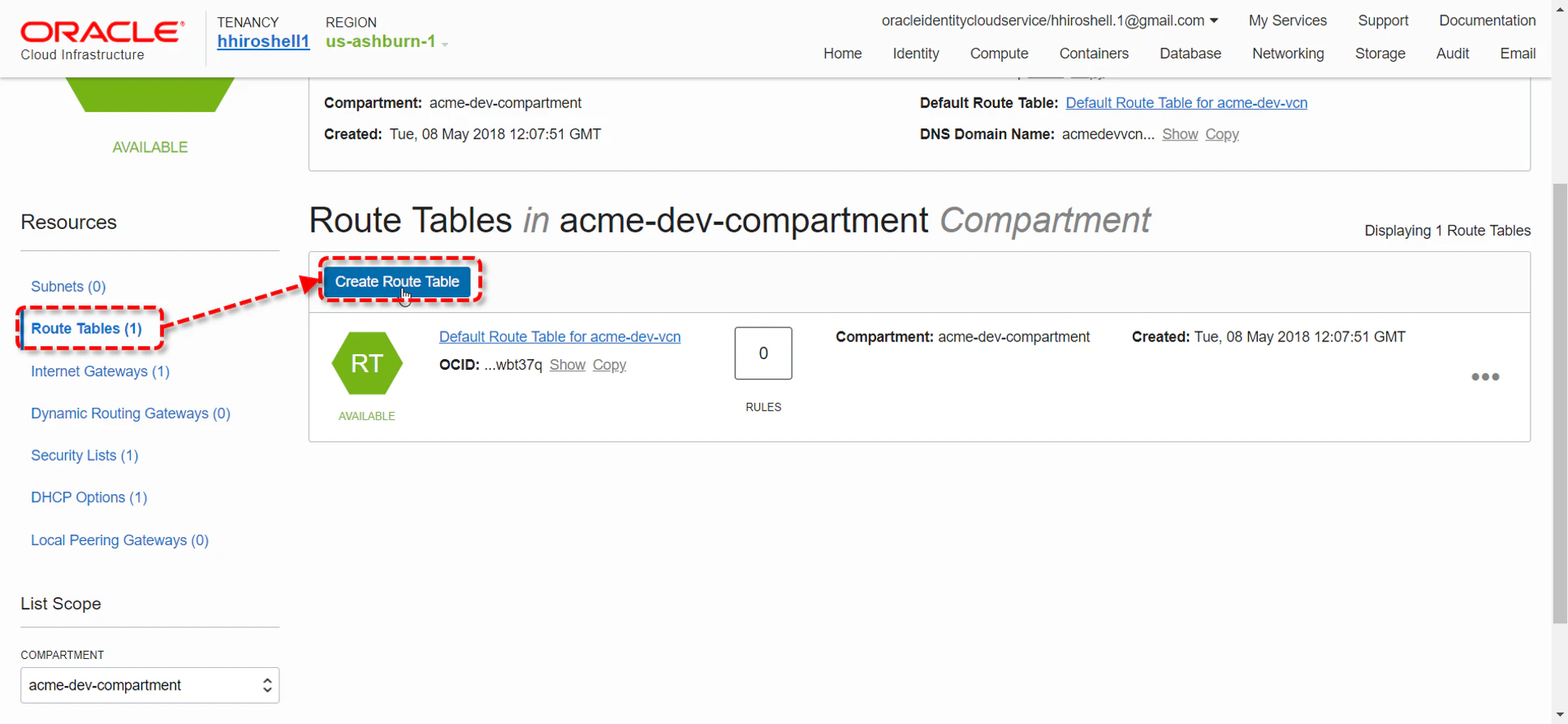
Task: Click the Create Route Table button
Action: (397, 282)
